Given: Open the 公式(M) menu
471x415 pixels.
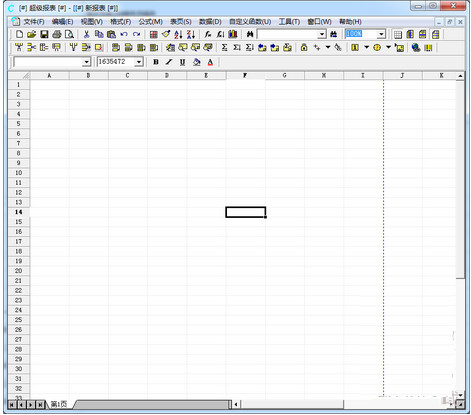Looking at the screenshot, I should click(150, 22).
